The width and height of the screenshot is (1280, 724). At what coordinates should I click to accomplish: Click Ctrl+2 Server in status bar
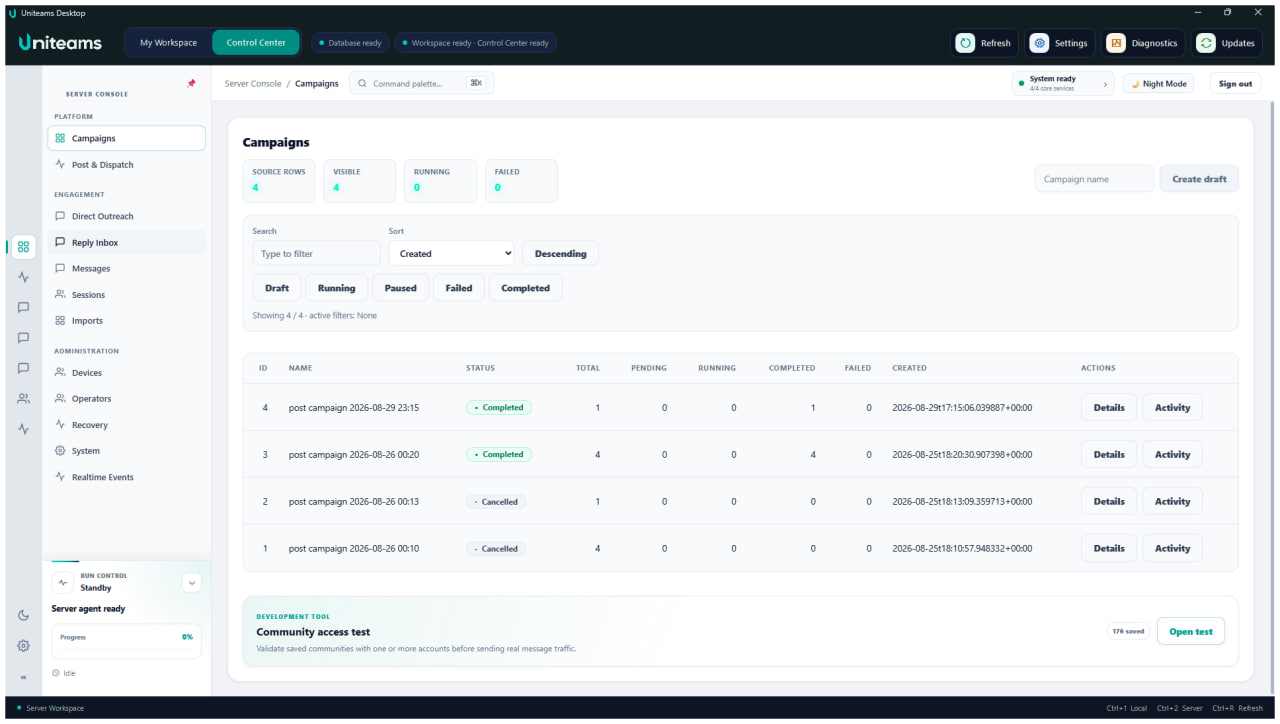[1180, 708]
